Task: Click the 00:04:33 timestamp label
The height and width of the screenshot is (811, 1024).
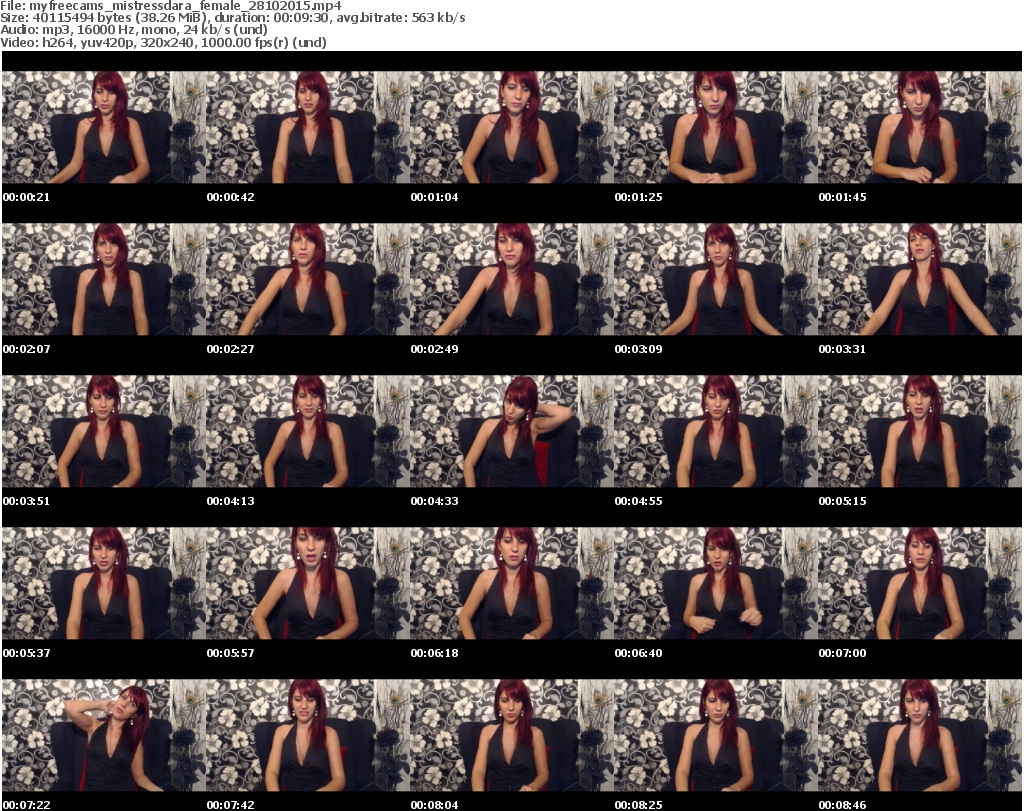Action: tap(434, 501)
